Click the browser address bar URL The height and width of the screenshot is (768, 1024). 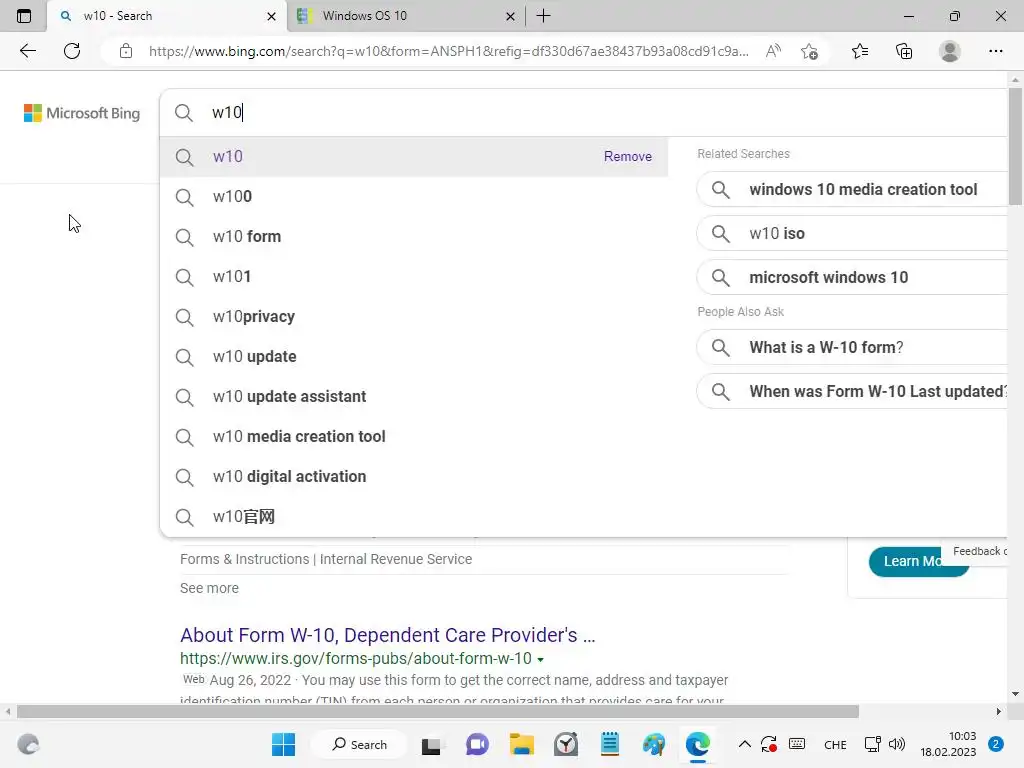point(449,51)
